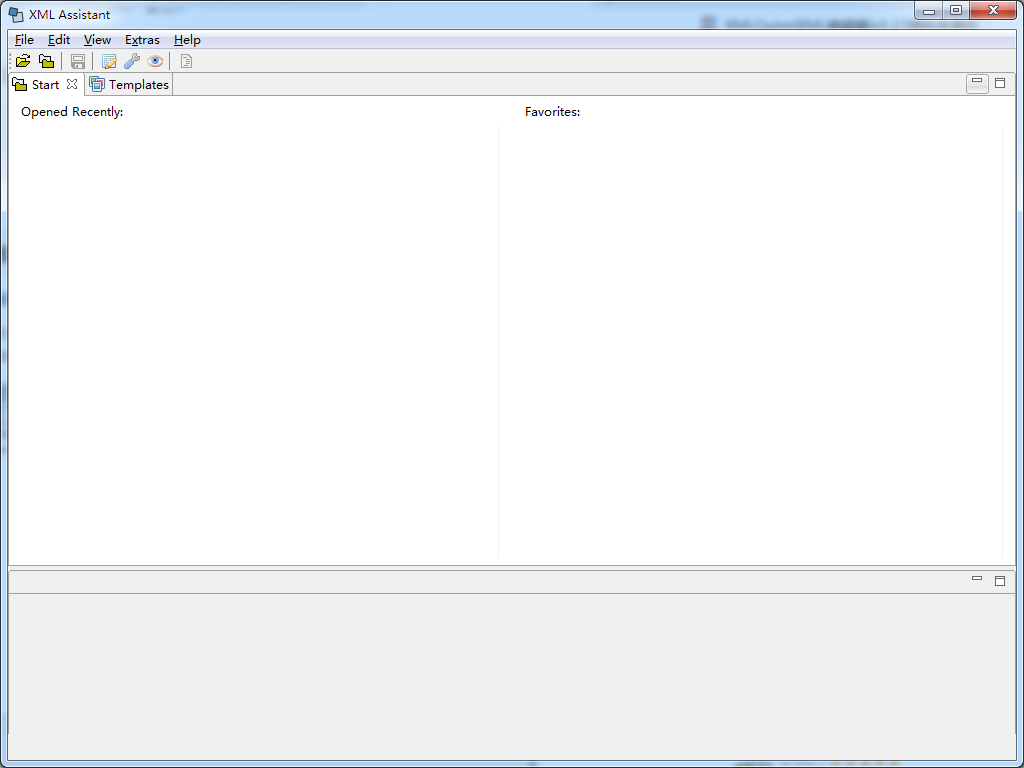Viewport: 1024px width, 768px height.
Task: Click the blue wrench tool icon
Action: 132,61
